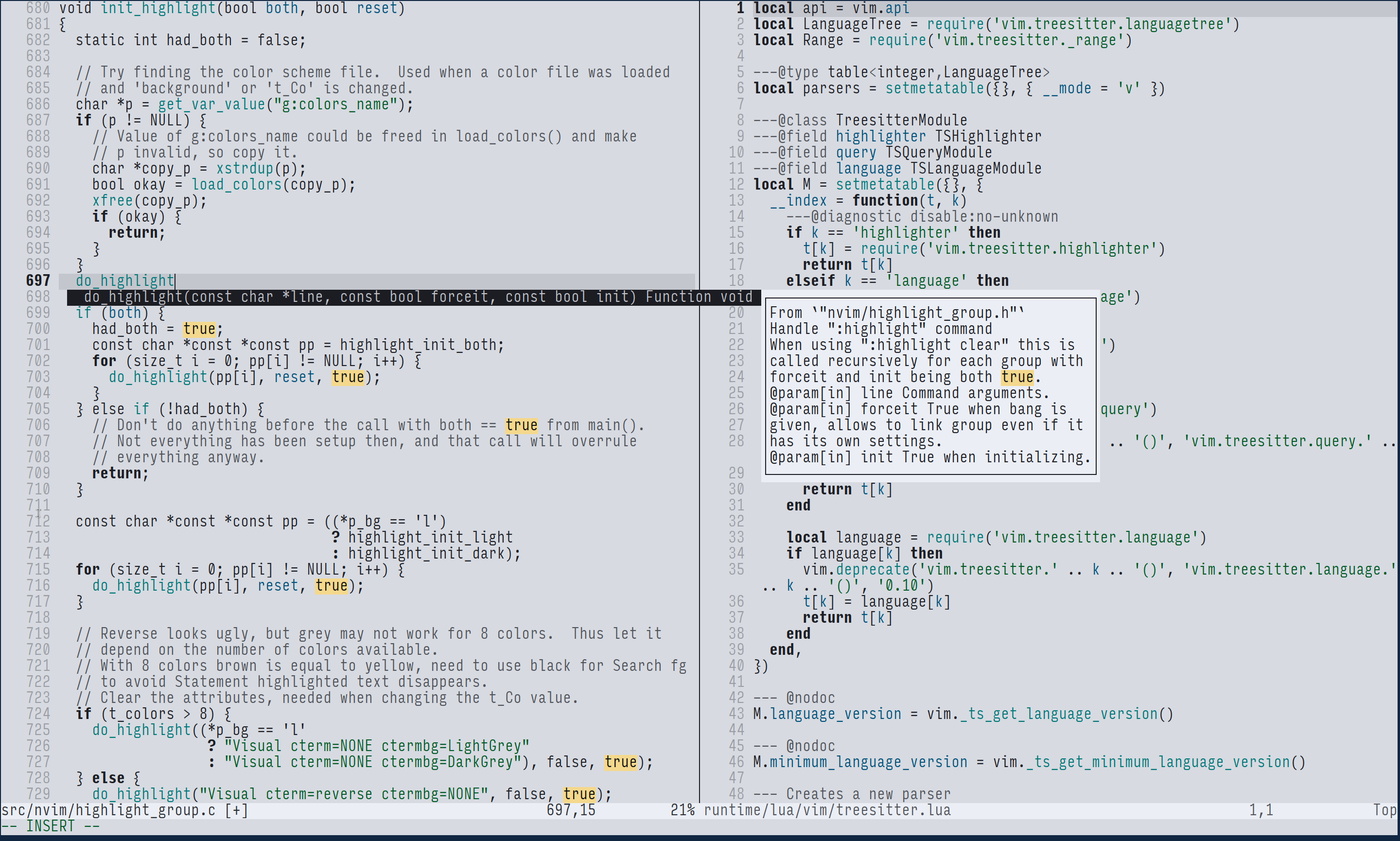Click highlighted 'true' on line 700
1400x841 pixels.
click(199, 329)
